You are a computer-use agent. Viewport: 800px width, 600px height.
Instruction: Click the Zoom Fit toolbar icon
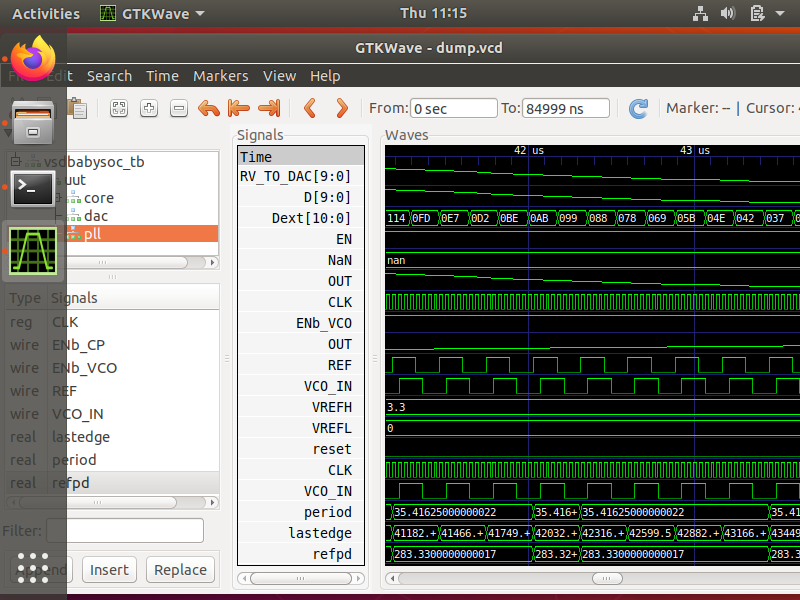tap(119, 108)
